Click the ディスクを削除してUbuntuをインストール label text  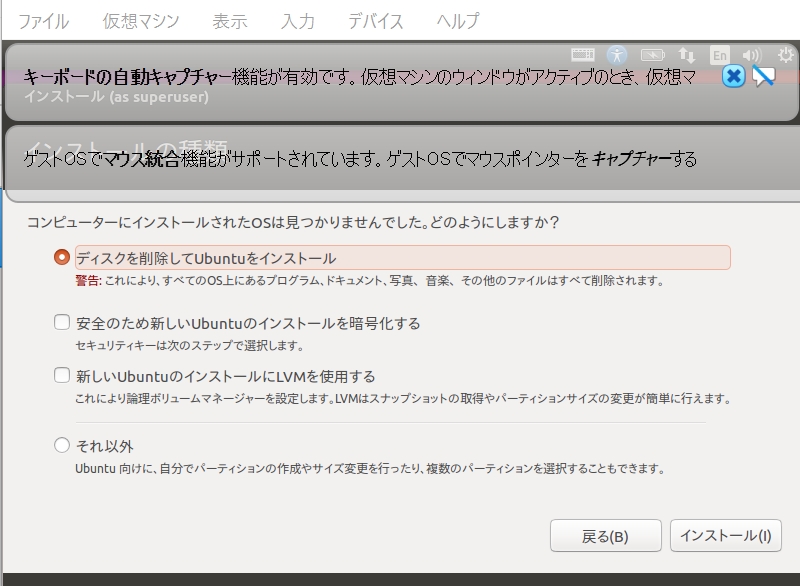206,258
